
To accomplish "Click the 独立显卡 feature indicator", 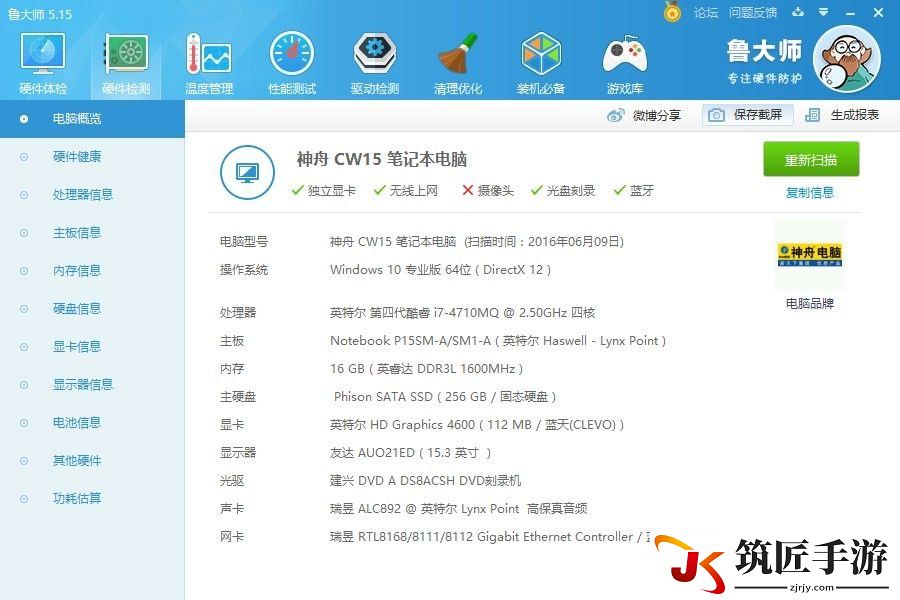I will point(324,191).
